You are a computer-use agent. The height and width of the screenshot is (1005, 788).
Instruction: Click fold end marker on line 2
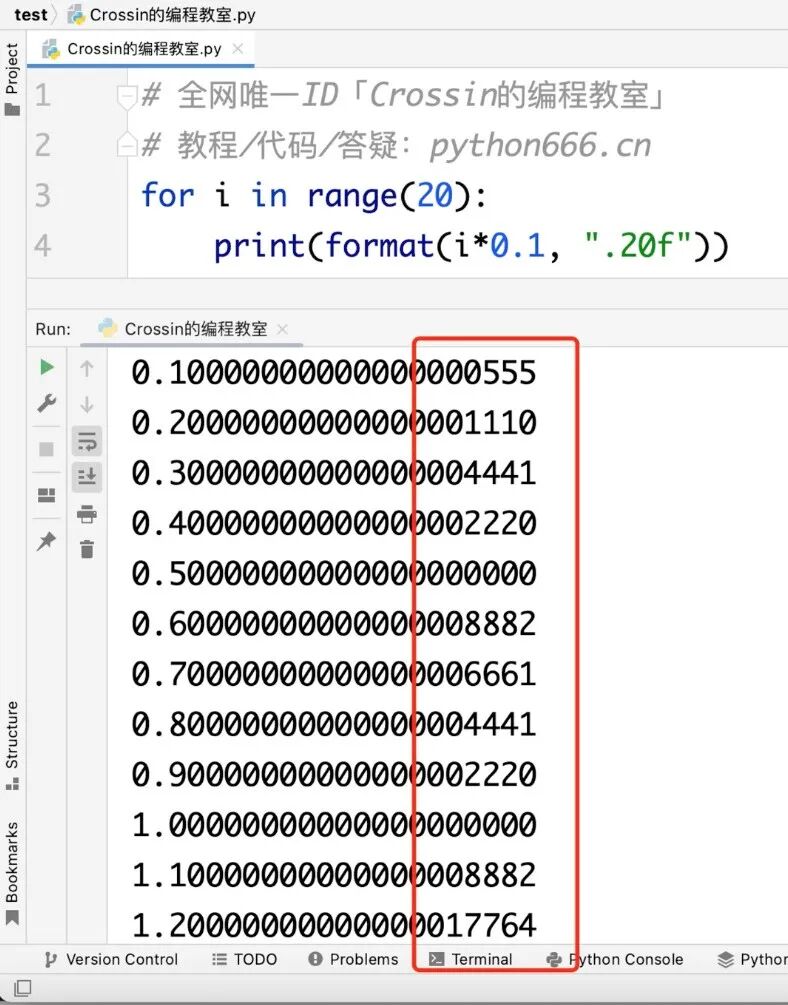127,145
